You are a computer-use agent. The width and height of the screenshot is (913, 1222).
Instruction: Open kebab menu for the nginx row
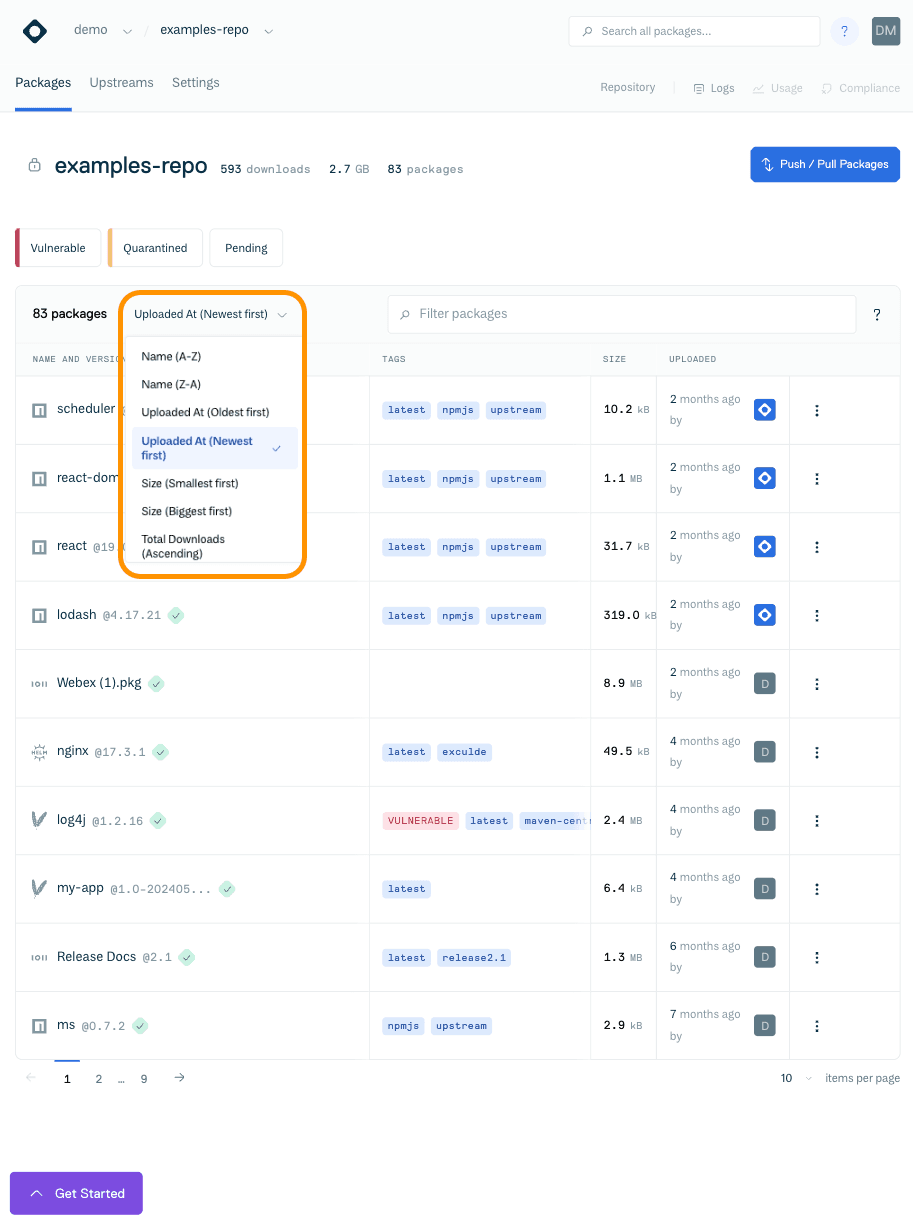pos(817,752)
